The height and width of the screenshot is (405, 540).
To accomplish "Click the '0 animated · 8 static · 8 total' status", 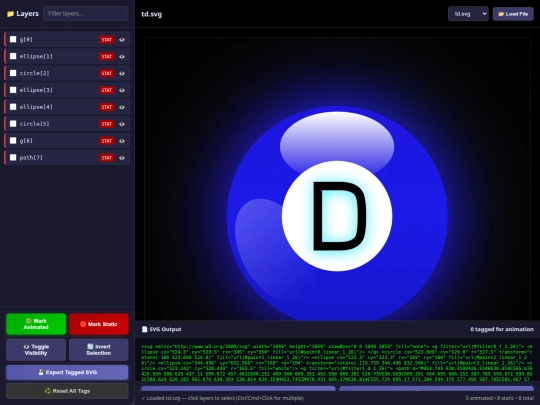I will [x=500, y=398].
